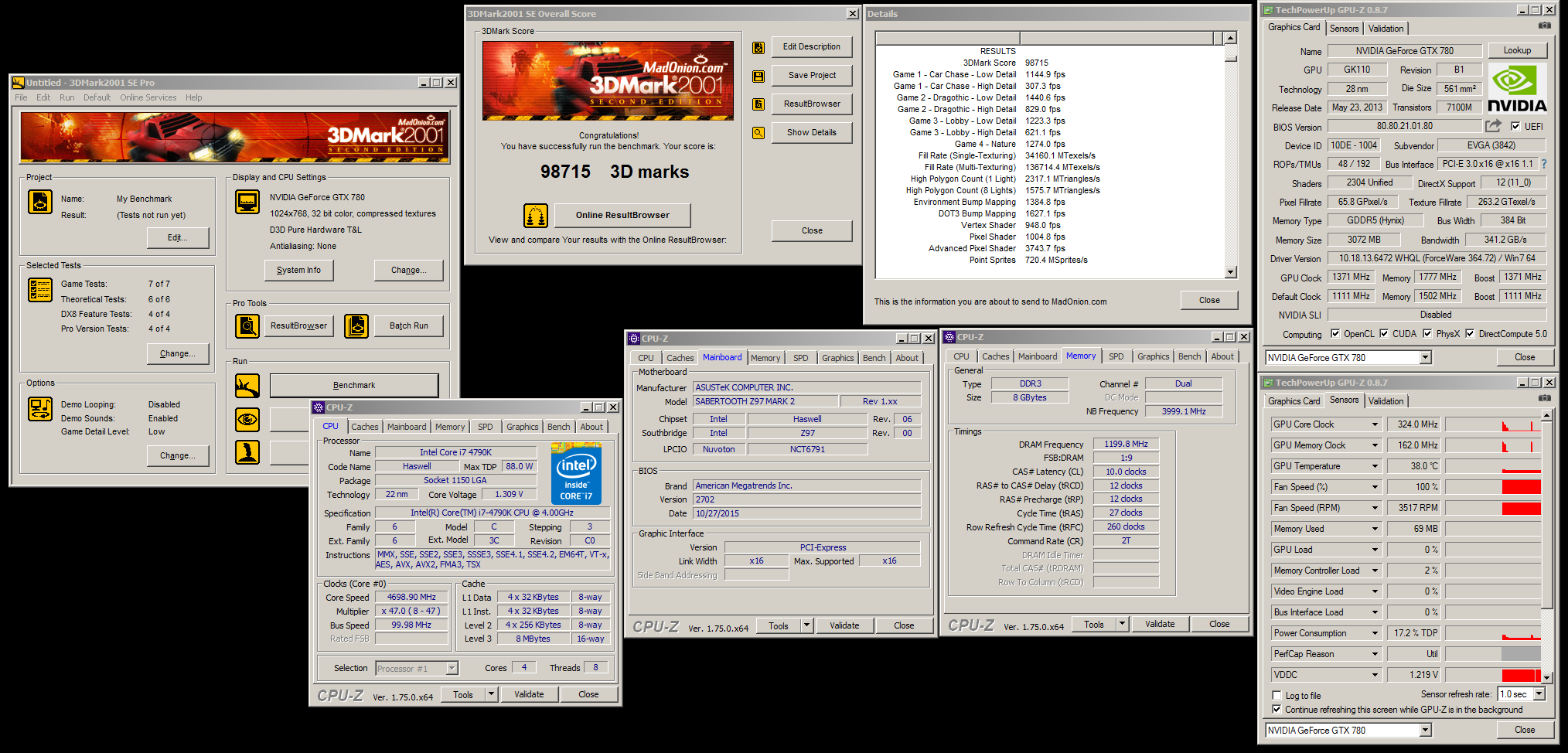Open the GPU Core Clock sensor dropdown

(1375, 424)
